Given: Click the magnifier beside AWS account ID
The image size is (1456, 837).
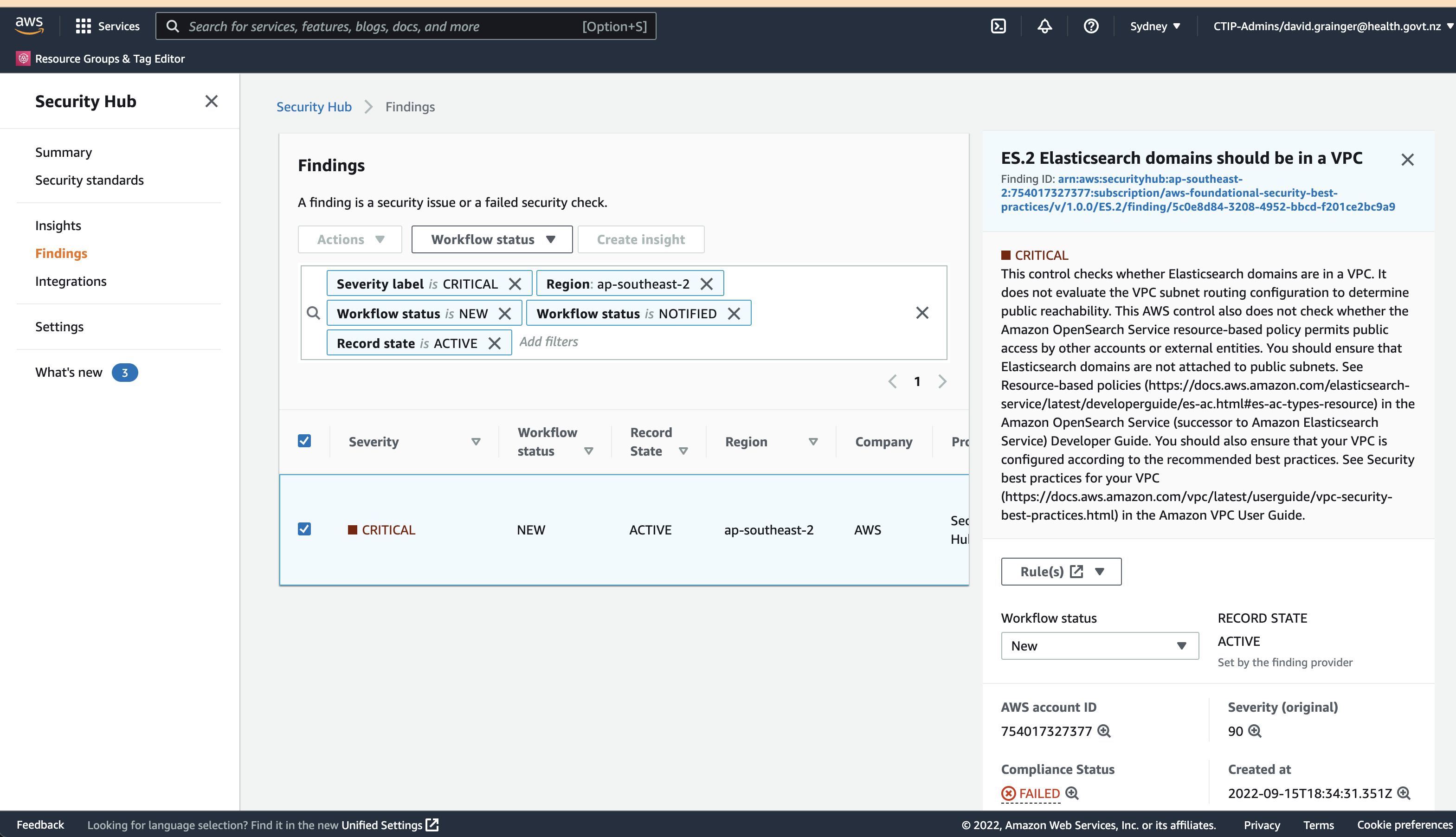Looking at the screenshot, I should [1104, 731].
